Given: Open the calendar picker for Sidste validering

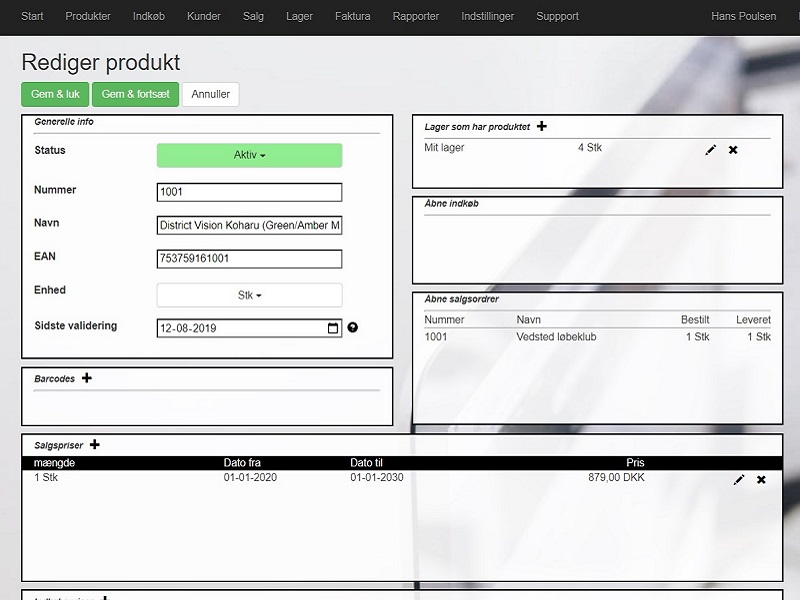Looking at the screenshot, I should click(x=333, y=328).
